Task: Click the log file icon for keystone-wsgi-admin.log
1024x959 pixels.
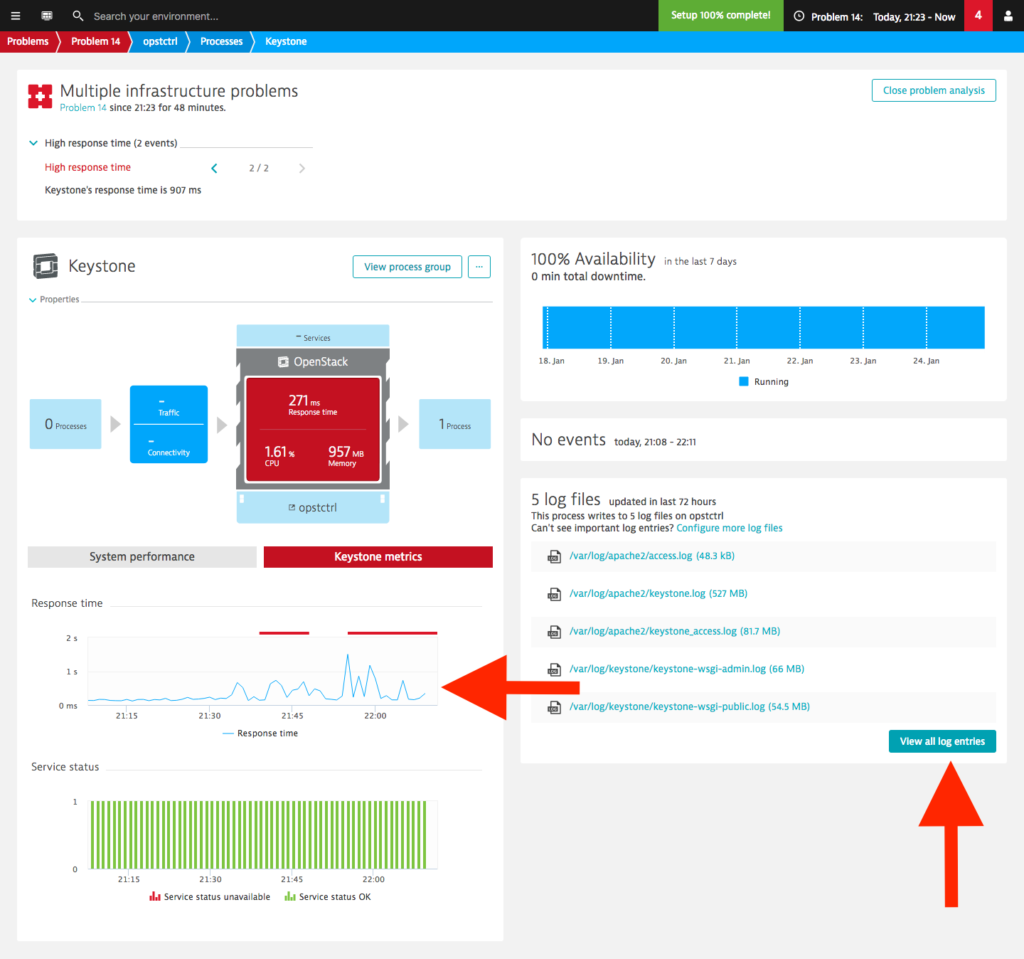Action: [x=554, y=670]
